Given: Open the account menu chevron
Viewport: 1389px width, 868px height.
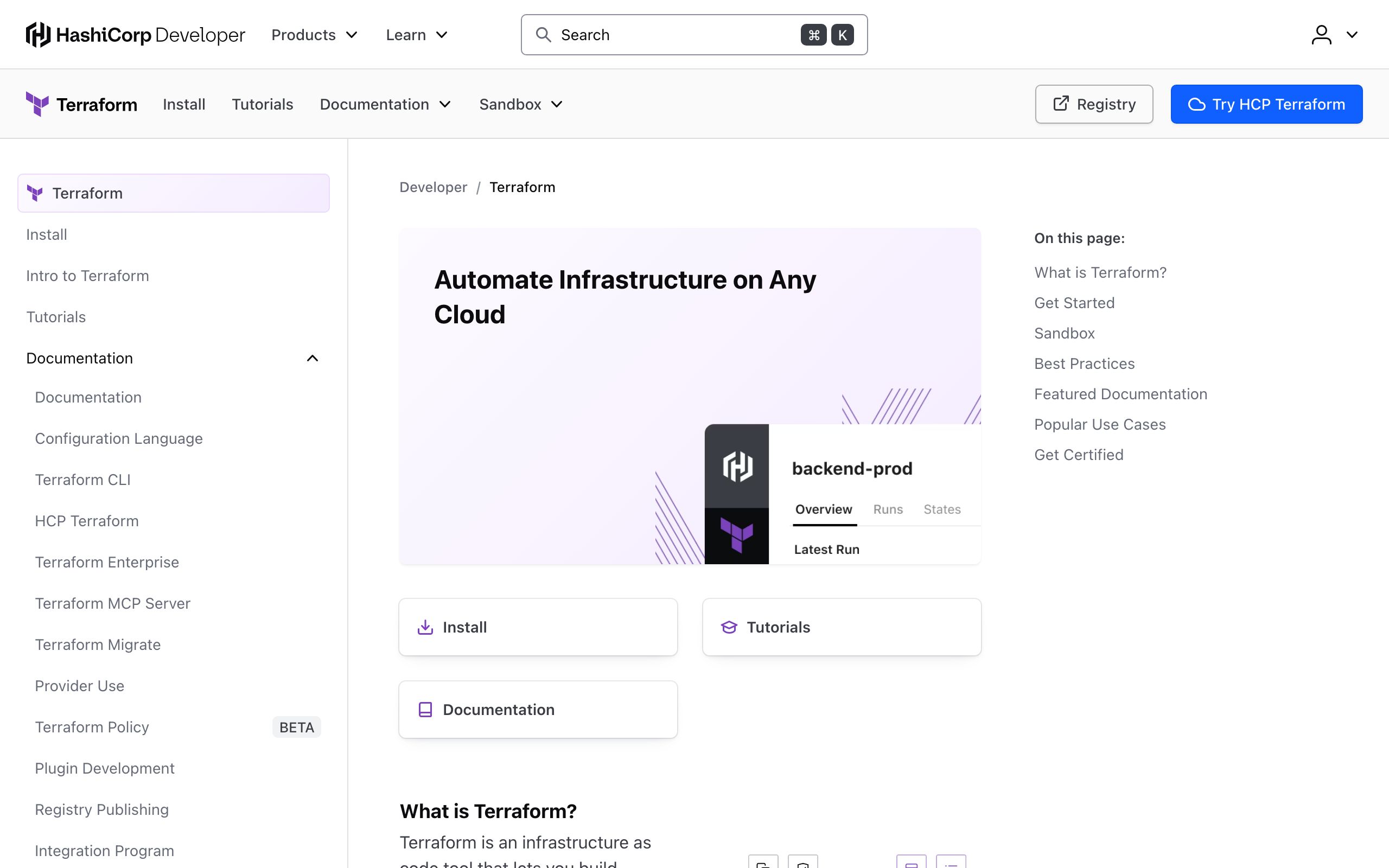Looking at the screenshot, I should [1352, 34].
